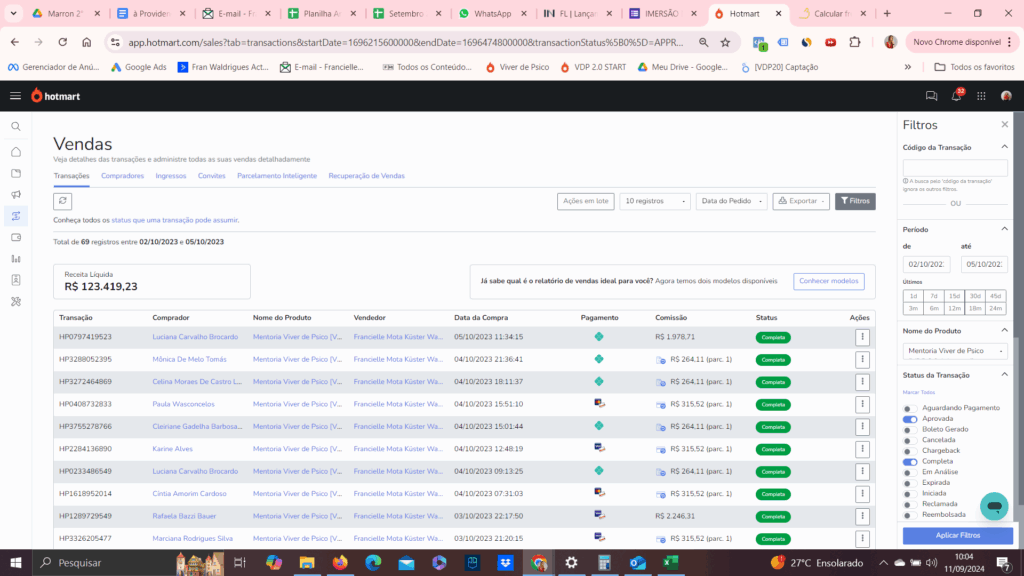Open actions menu for transaction HP2284136890
The height and width of the screenshot is (576, 1024).
pyautogui.click(x=862, y=449)
